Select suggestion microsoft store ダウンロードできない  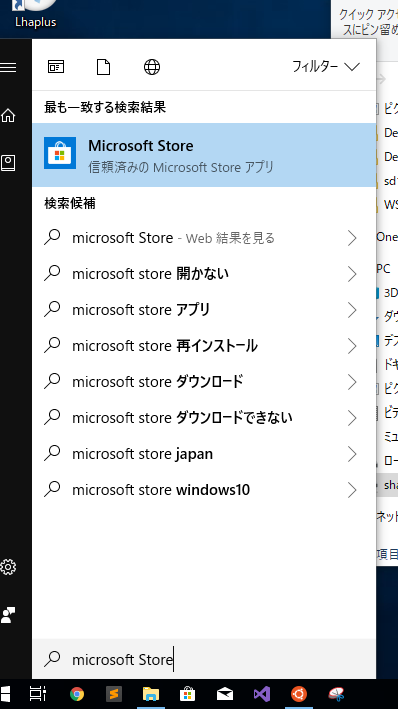[x=204, y=418]
